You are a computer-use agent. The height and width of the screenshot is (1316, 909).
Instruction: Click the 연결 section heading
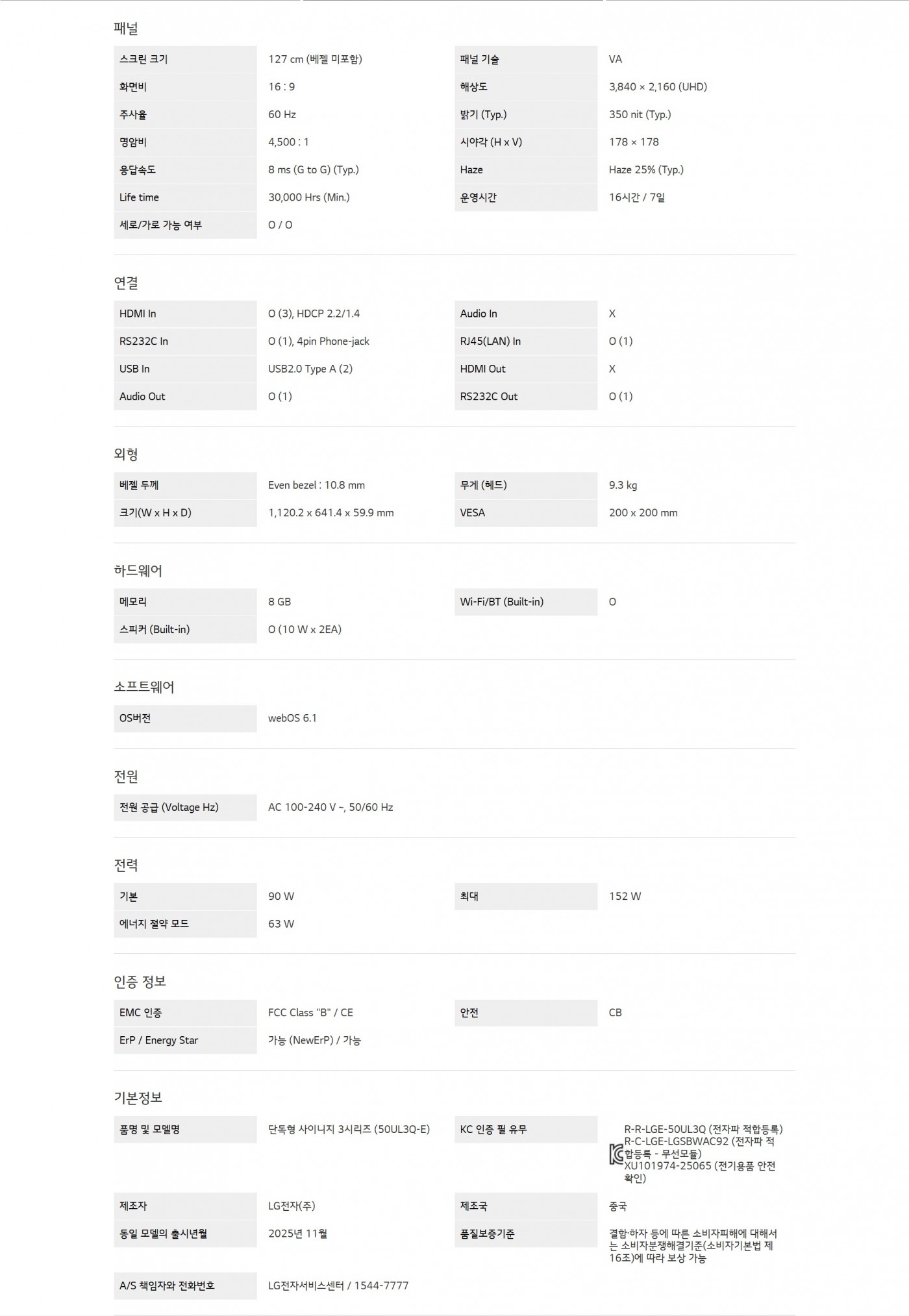point(126,283)
